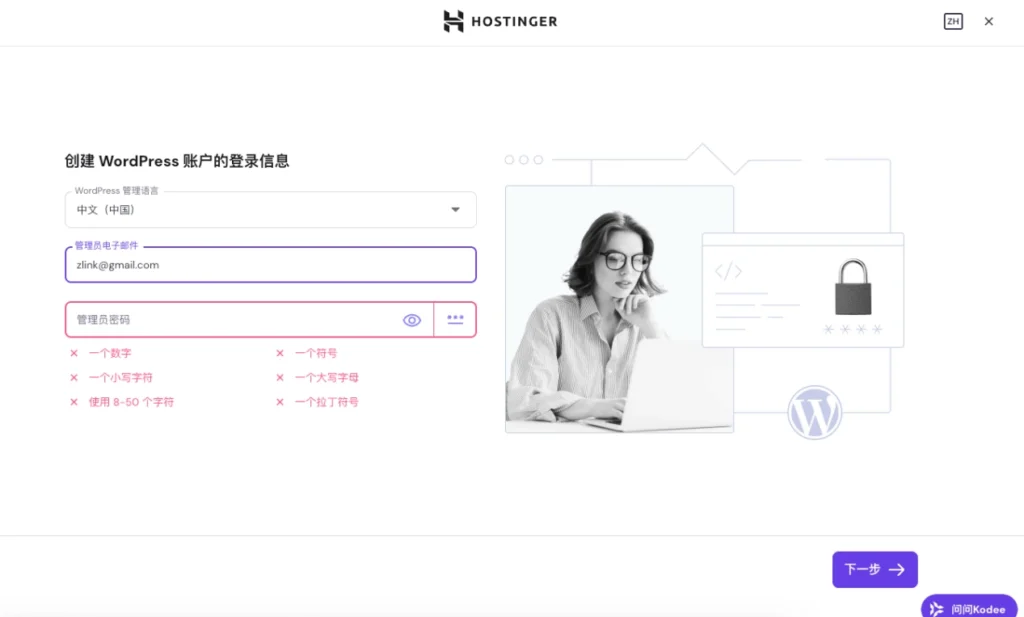This screenshot has width=1024, height=617.
Task: Click the 使用 8-50 个字符 requirement text
Action: 131,402
